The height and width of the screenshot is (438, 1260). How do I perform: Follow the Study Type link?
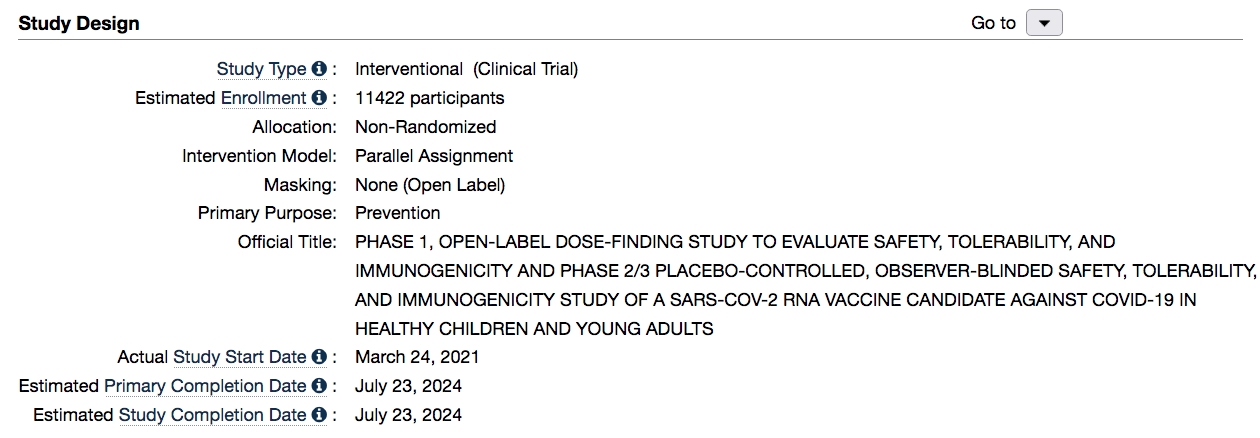click(x=262, y=70)
